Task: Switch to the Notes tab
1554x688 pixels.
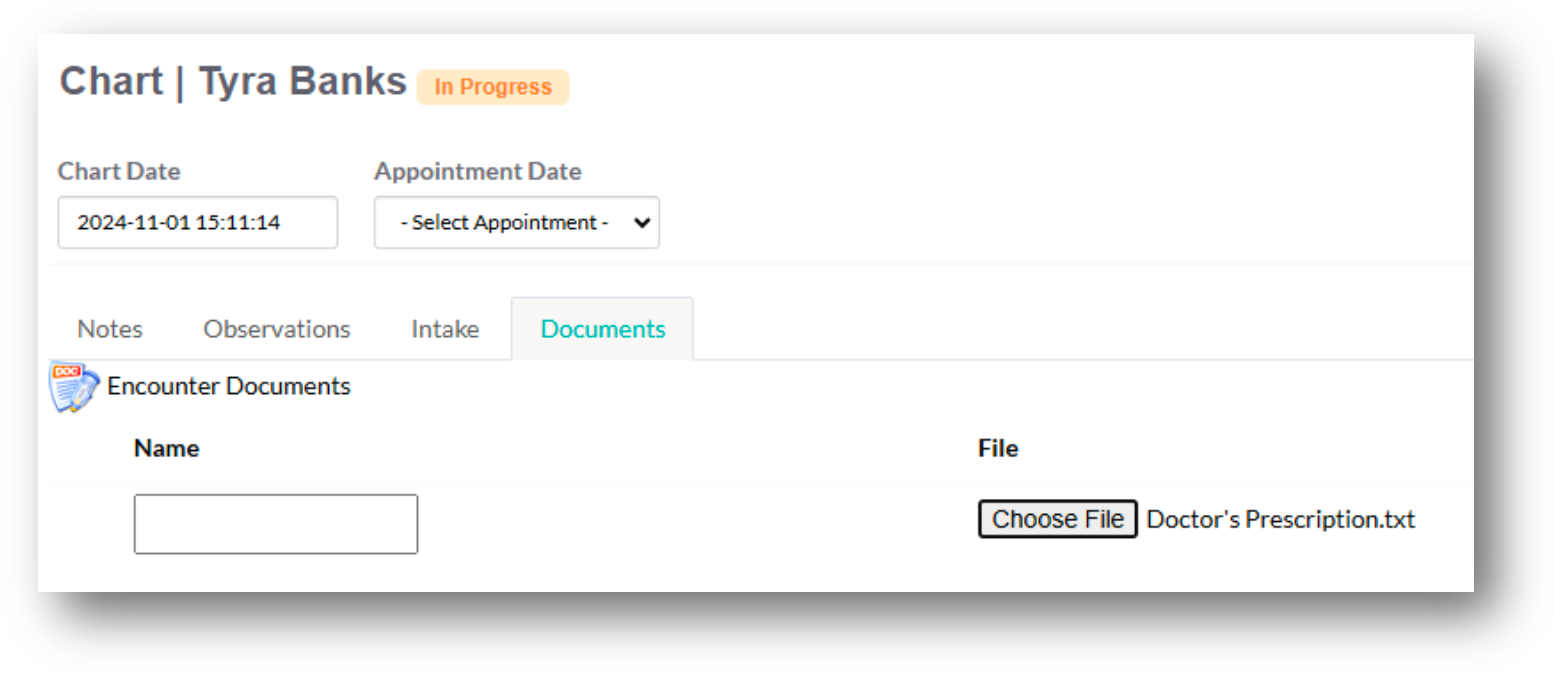Action: coord(110,329)
